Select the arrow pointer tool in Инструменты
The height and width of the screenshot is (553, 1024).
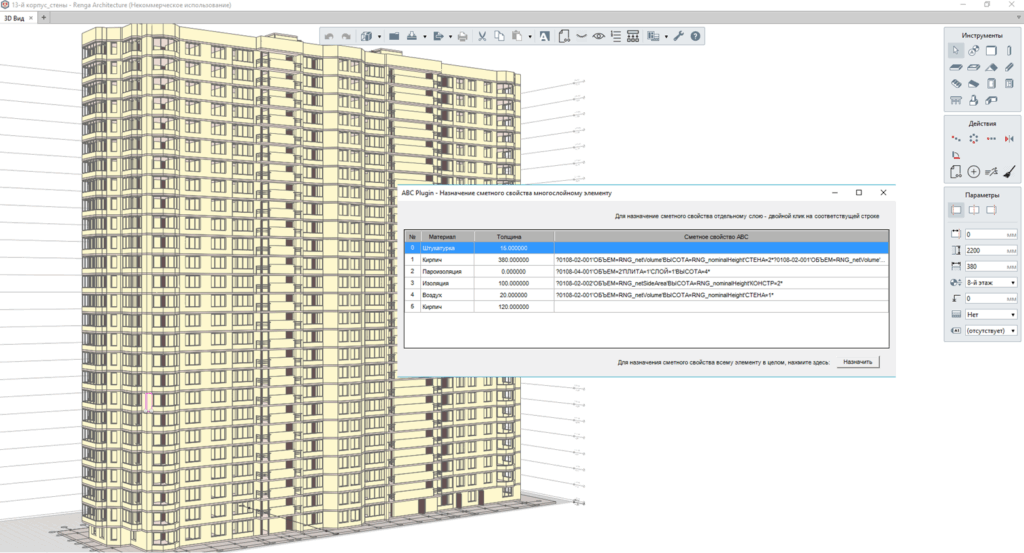tap(956, 50)
